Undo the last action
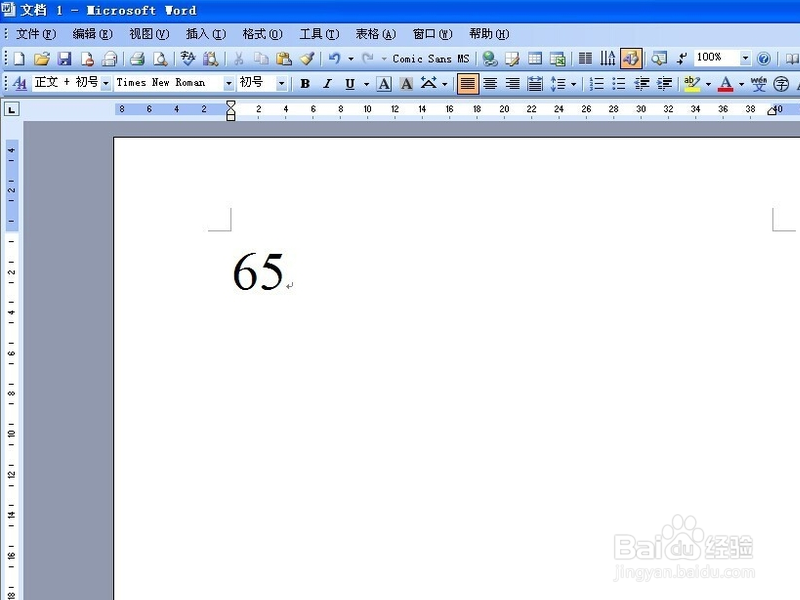 point(334,59)
